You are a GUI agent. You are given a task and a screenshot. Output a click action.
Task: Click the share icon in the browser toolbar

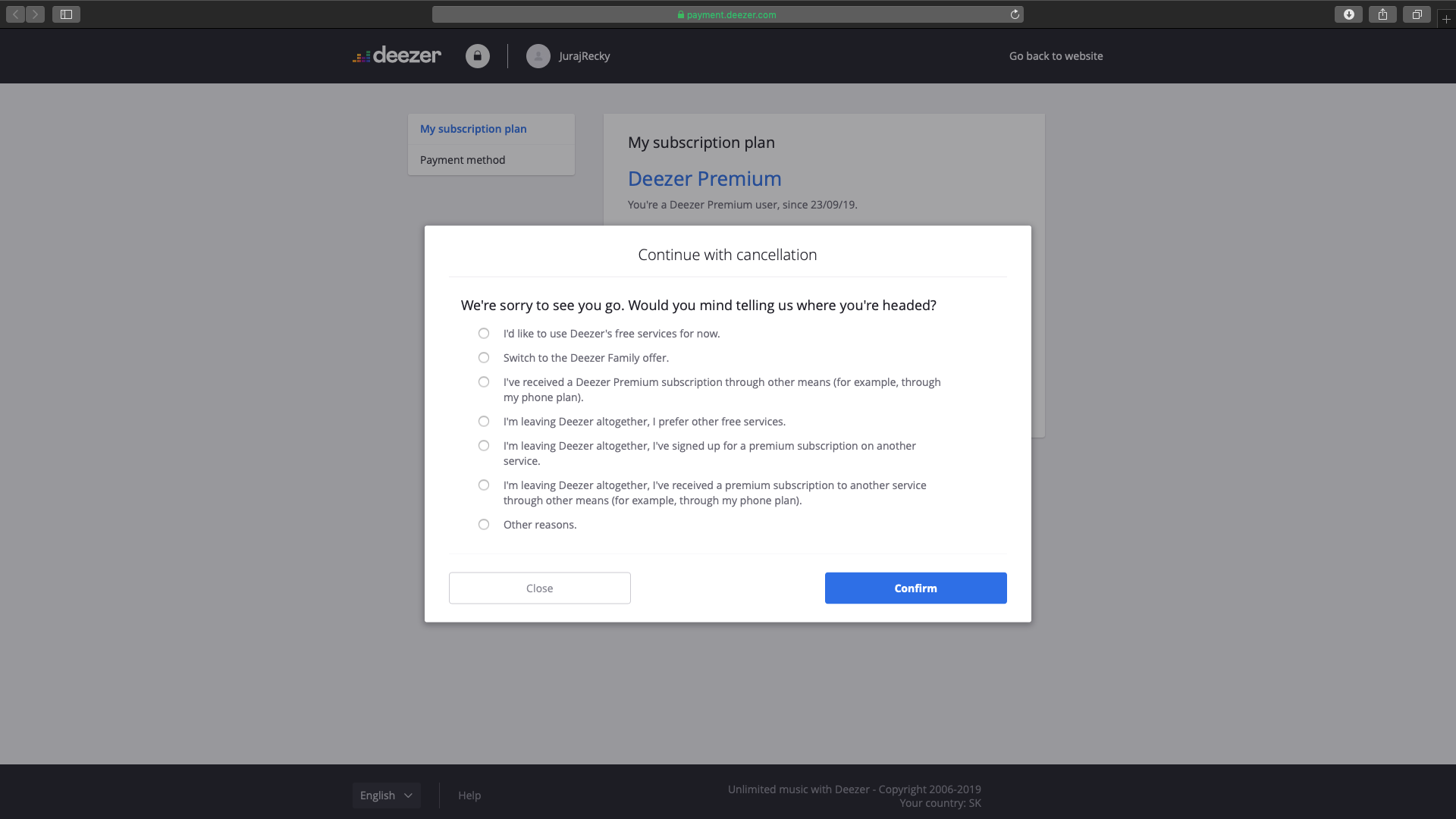point(1382,14)
